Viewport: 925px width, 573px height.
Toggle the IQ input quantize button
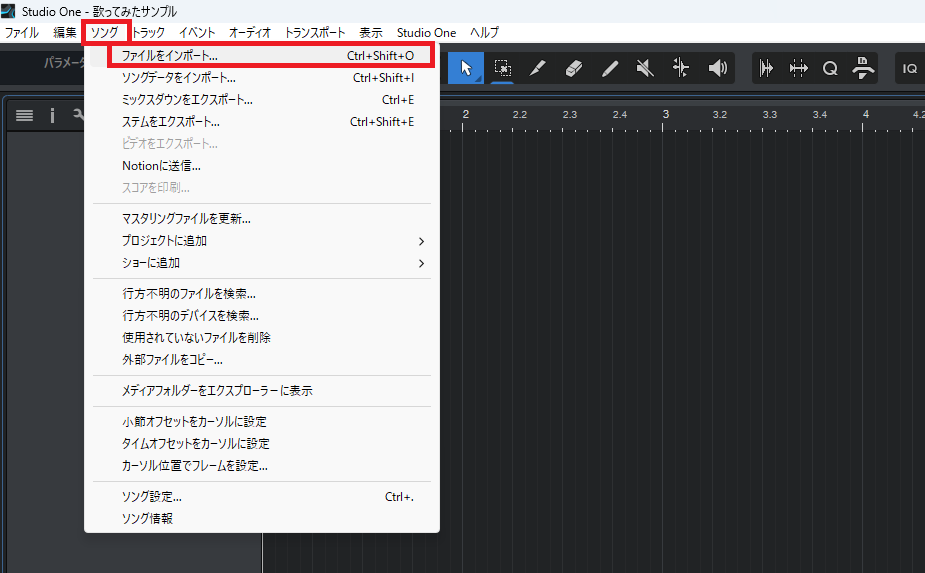tap(909, 68)
